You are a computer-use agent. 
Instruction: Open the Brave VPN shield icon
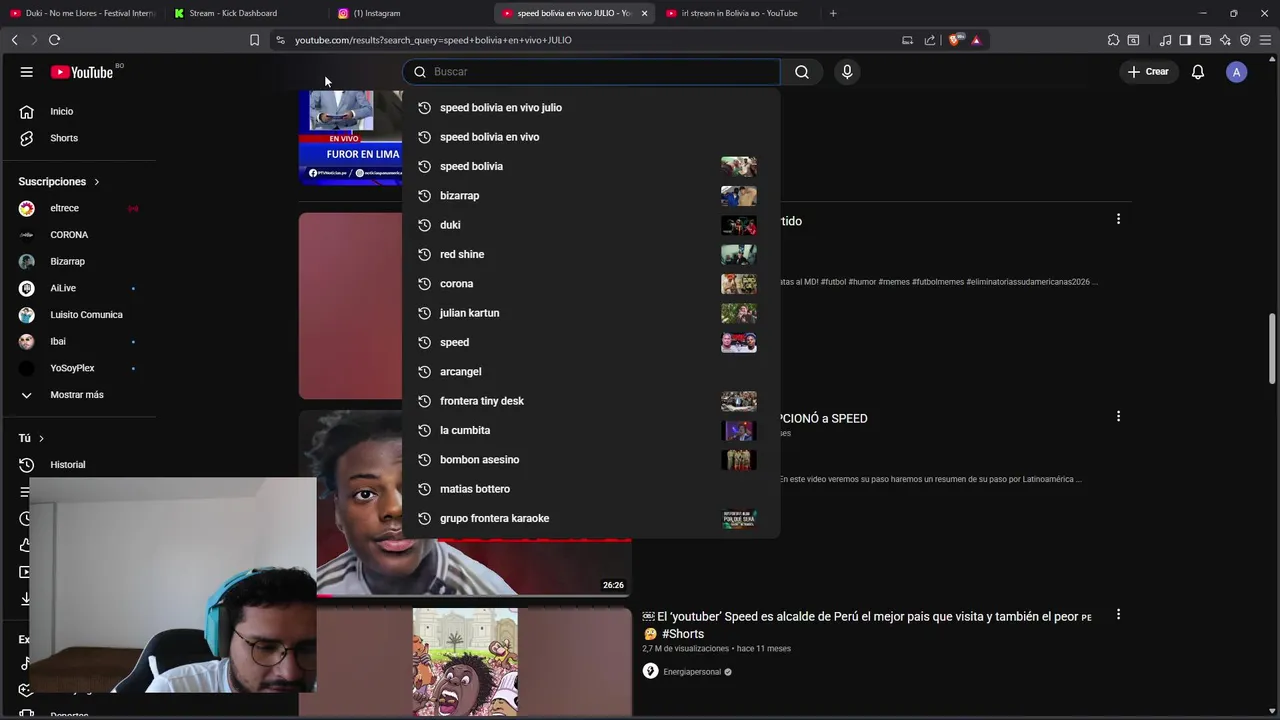click(x=1245, y=40)
